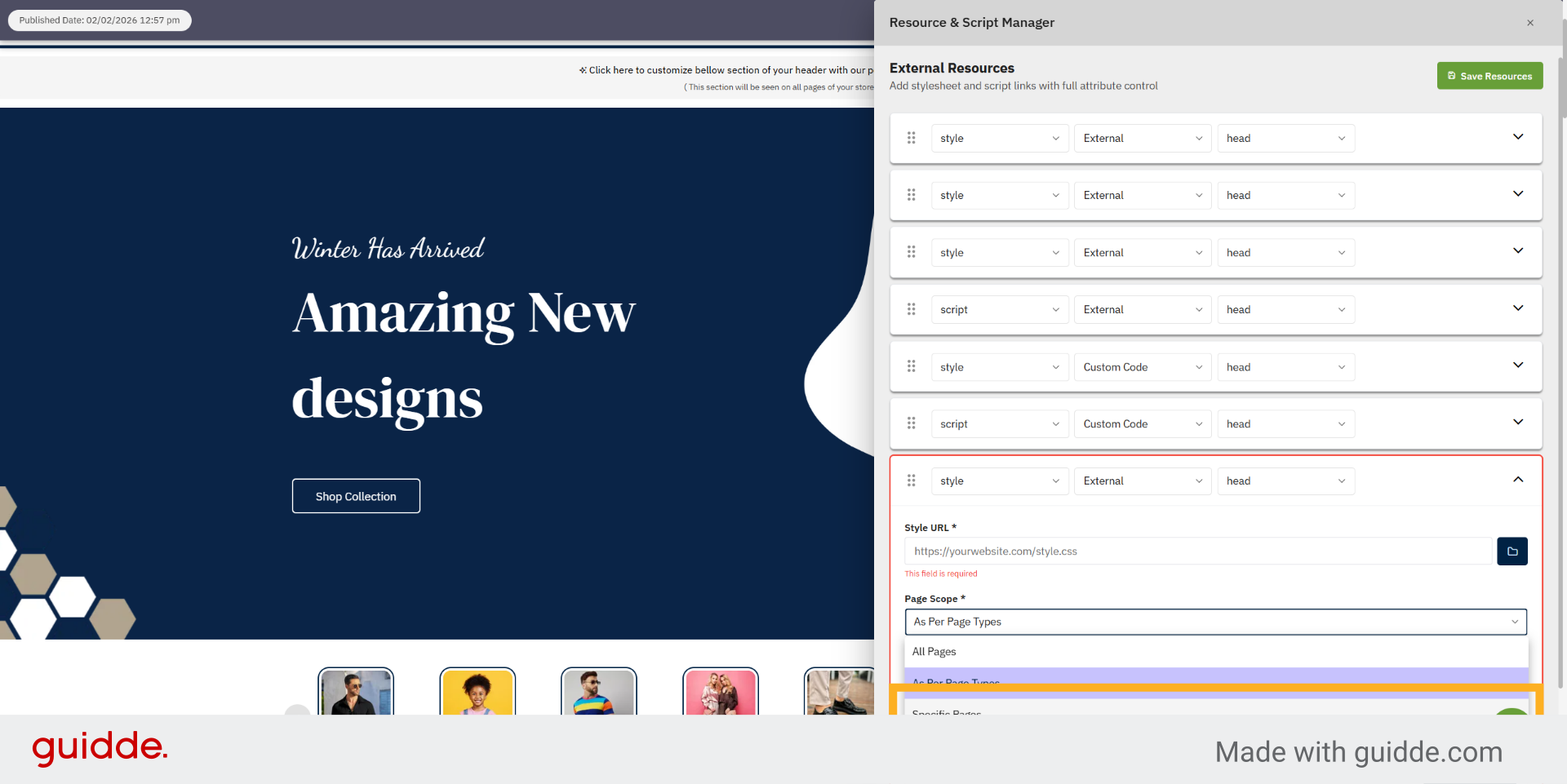The height and width of the screenshot is (784, 1567).
Task: Open the type dropdown of the first style row
Action: pos(1000,138)
